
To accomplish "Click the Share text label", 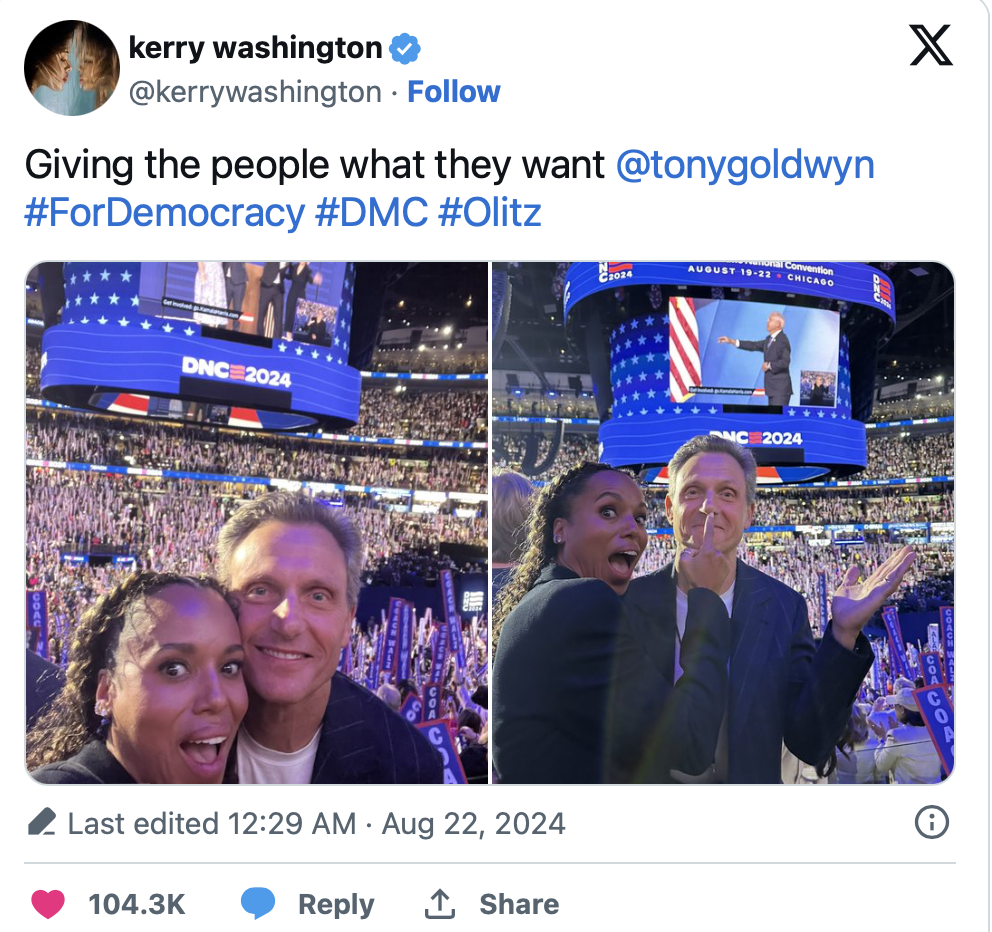I will 519,904.
